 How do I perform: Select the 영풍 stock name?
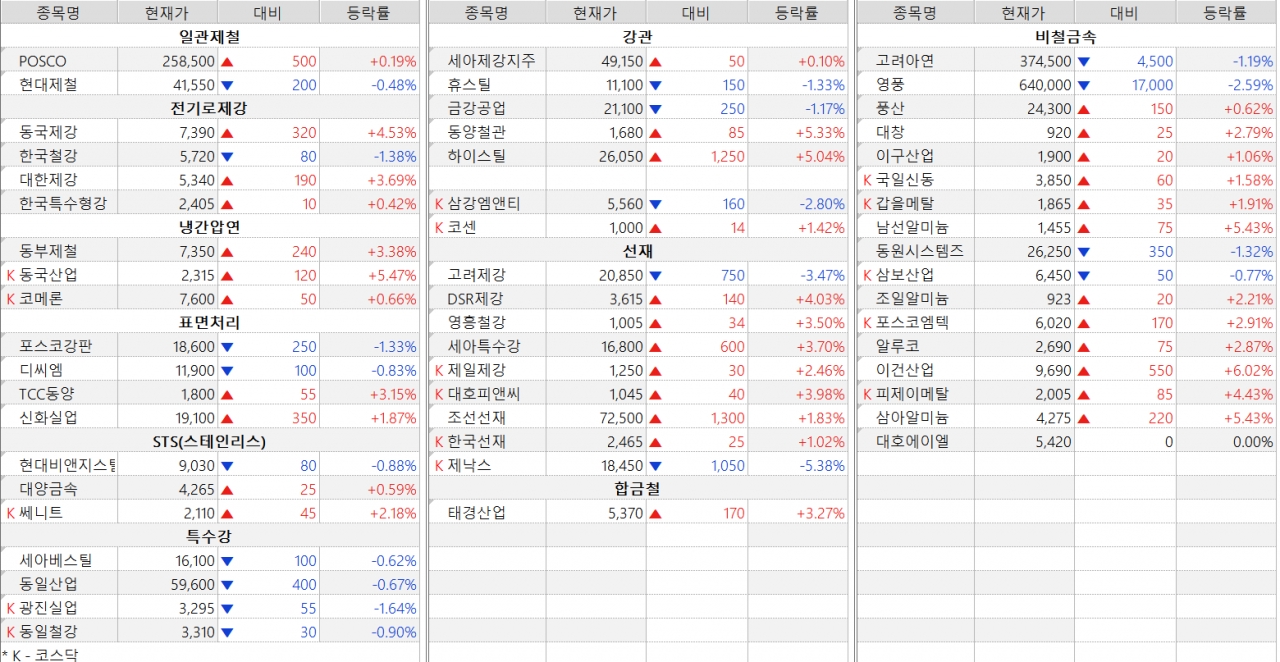pyautogui.click(x=890, y=85)
